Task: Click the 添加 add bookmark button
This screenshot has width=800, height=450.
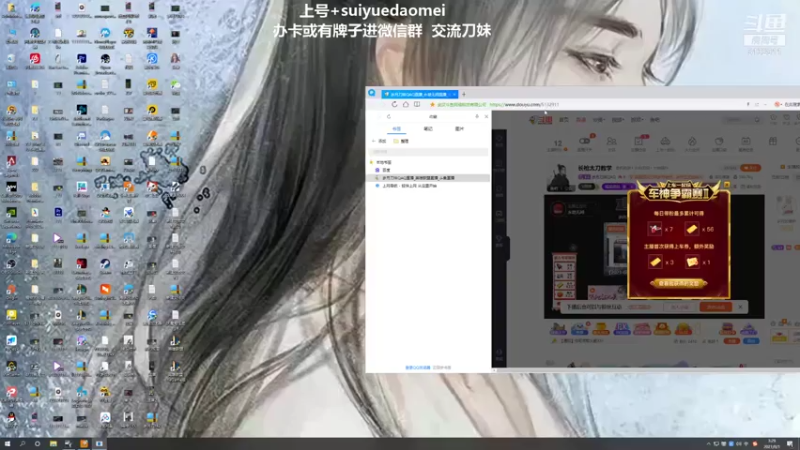Action: coord(380,141)
